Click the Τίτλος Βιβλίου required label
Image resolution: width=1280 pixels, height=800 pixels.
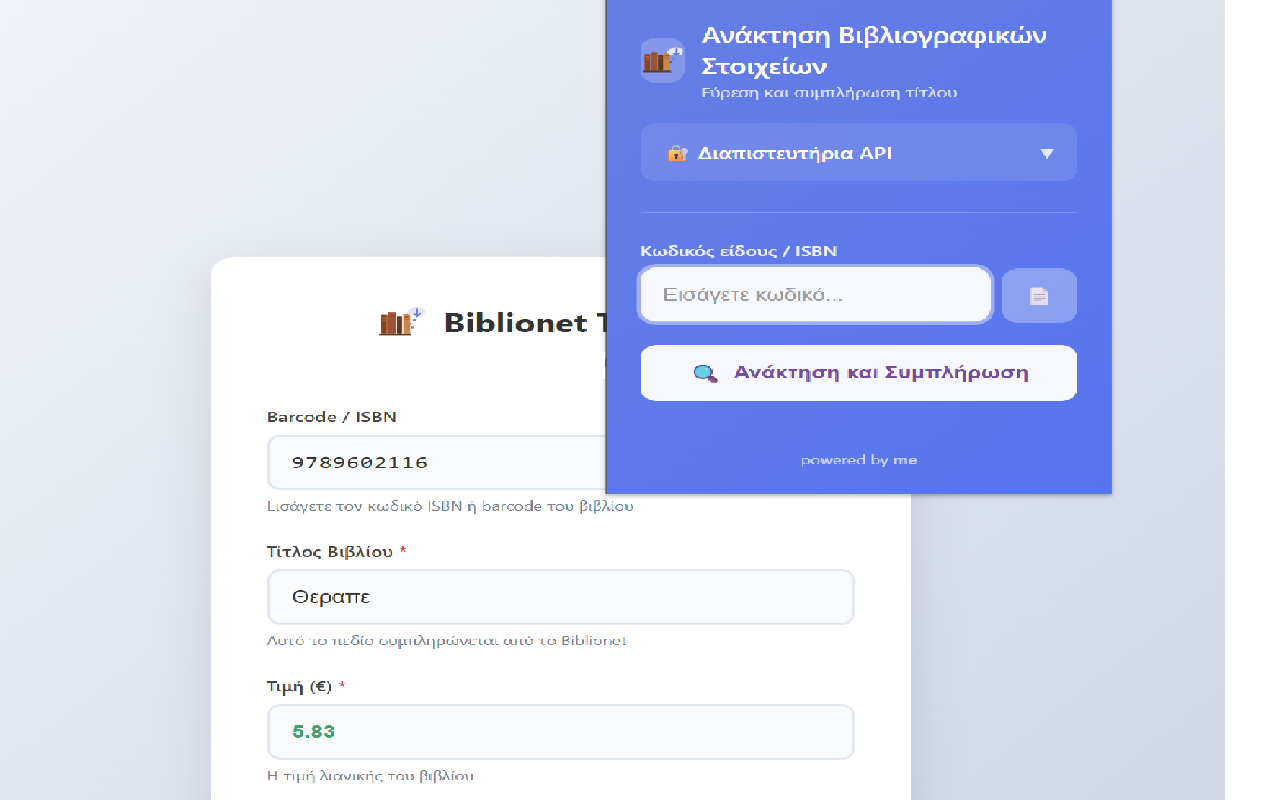pos(336,552)
